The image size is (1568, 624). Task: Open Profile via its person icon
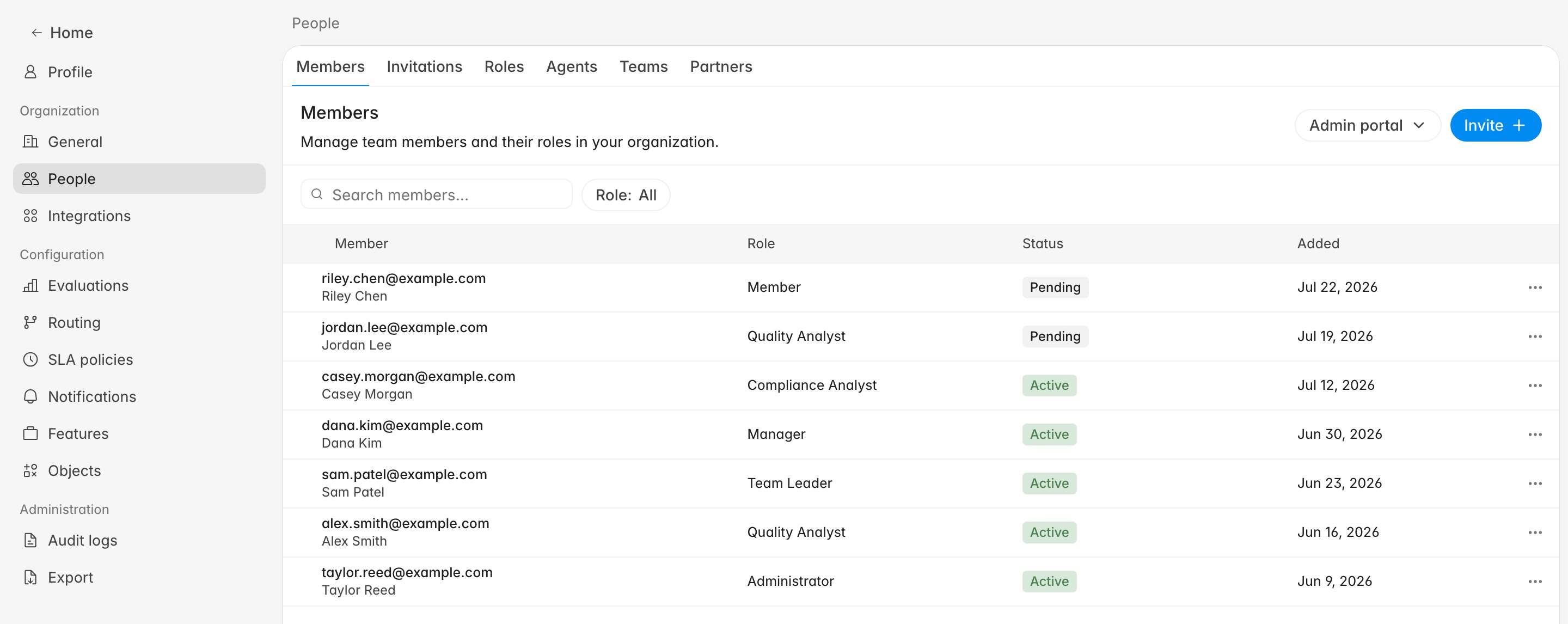pos(30,72)
